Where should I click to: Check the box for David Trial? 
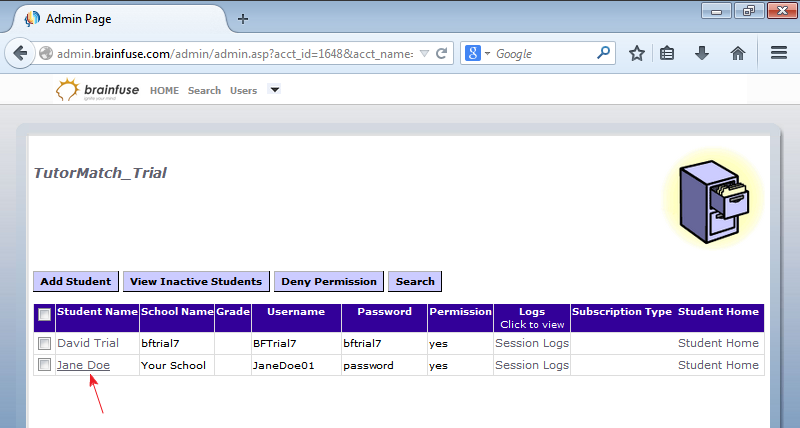(x=44, y=343)
